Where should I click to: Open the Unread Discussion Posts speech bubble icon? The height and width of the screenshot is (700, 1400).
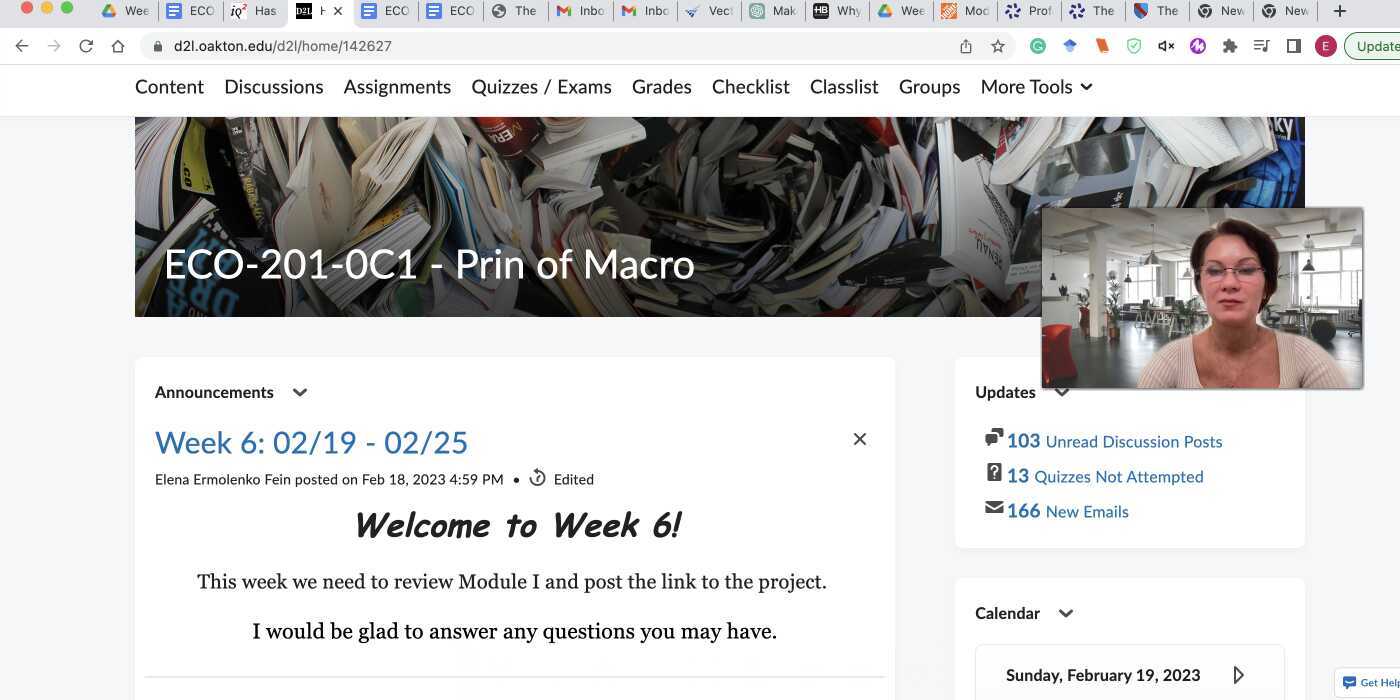(x=993, y=437)
